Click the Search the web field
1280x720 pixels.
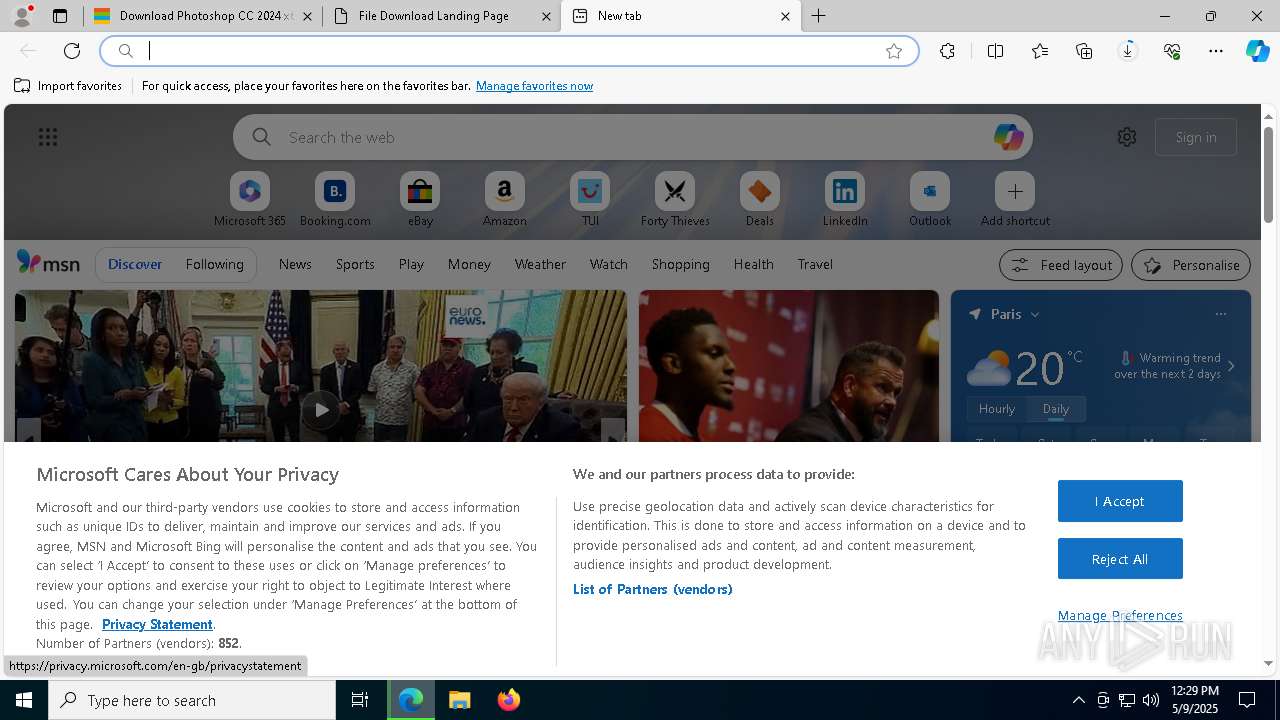633,137
